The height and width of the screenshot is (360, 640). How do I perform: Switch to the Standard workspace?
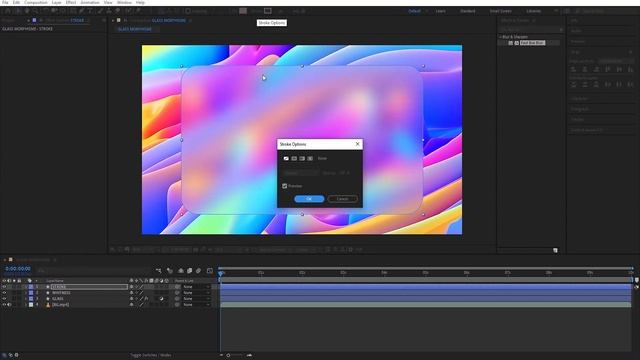click(x=468, y=11)
